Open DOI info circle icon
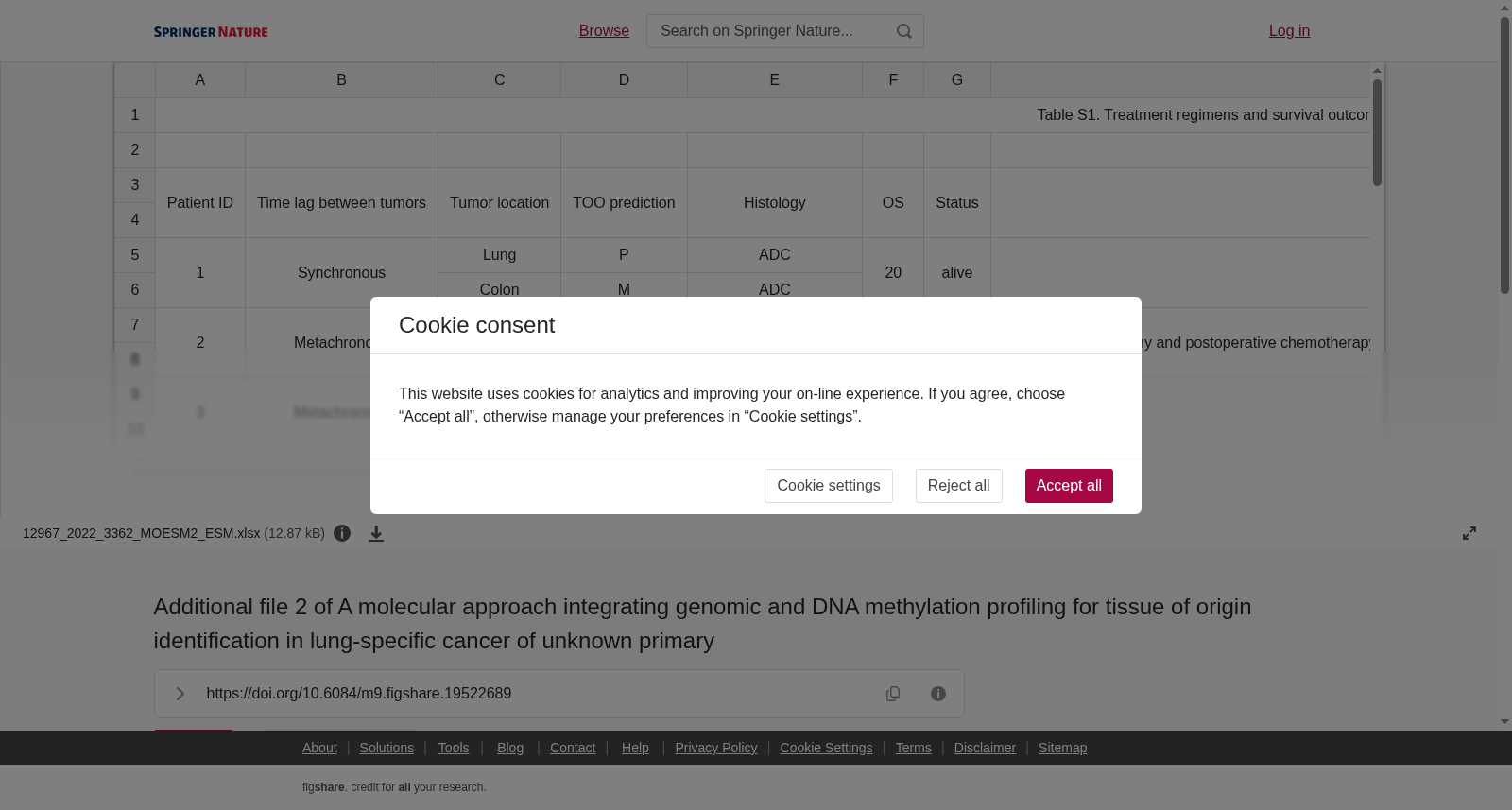Viewport: 1512px width, 810px height. pyautogui.click(x=938, y=694)
